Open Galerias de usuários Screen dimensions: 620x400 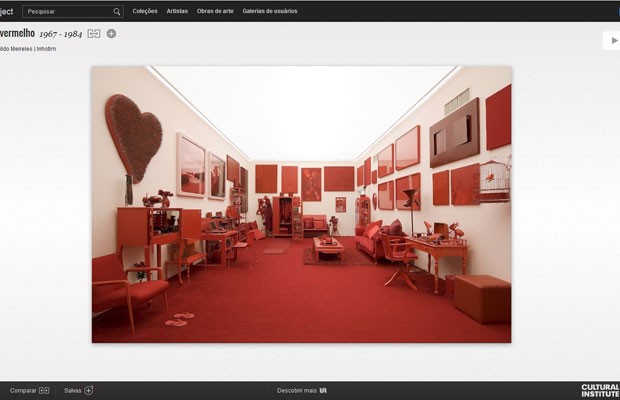click(268, 11)
